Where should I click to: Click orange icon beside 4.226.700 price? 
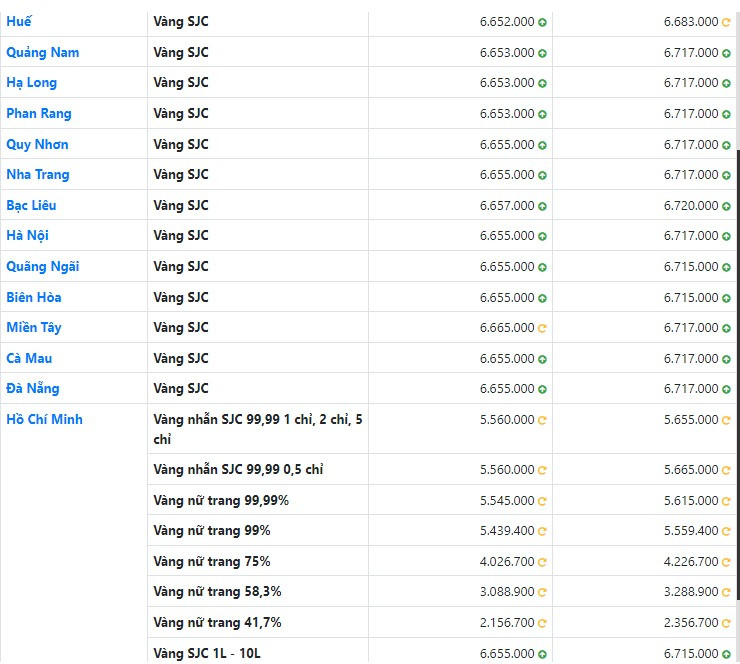point(726,563)
